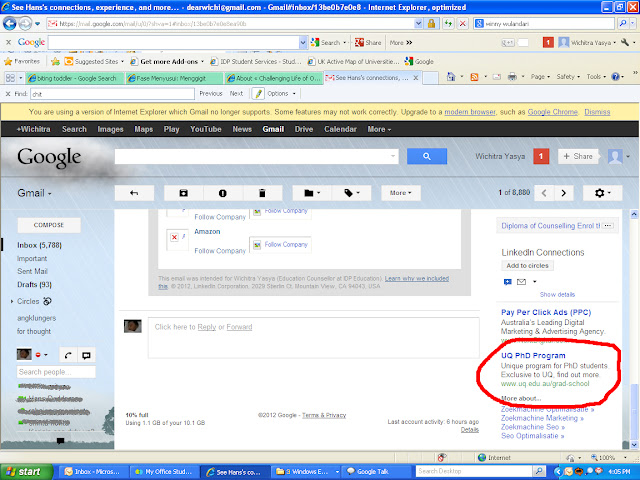Click the IE refresh button
The image size is (640, 480).
tap(449, 24)
